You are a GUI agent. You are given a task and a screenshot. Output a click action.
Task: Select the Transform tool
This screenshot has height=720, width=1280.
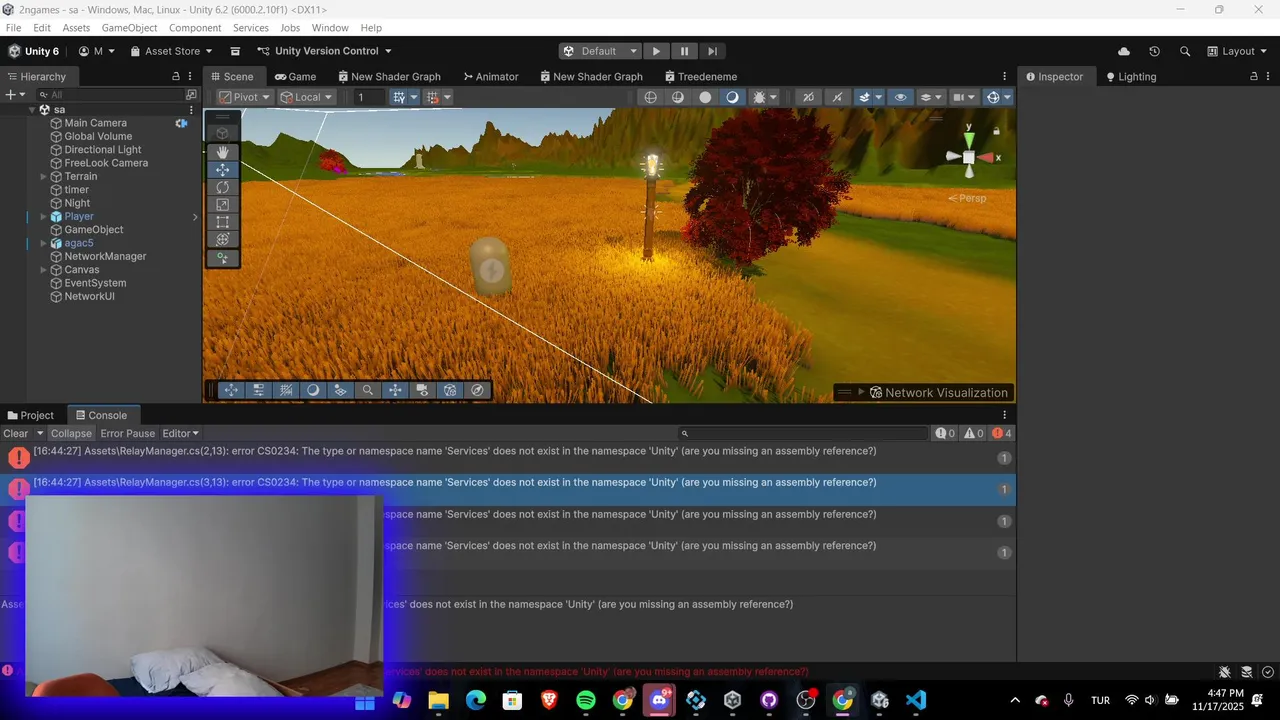click(x=222, y=239)
